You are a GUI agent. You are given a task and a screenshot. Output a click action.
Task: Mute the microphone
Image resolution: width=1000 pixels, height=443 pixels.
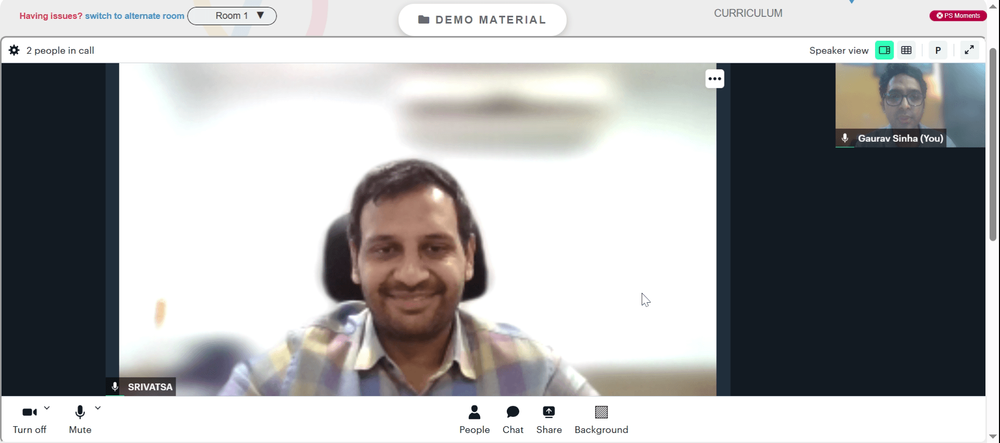pos(80,419)
